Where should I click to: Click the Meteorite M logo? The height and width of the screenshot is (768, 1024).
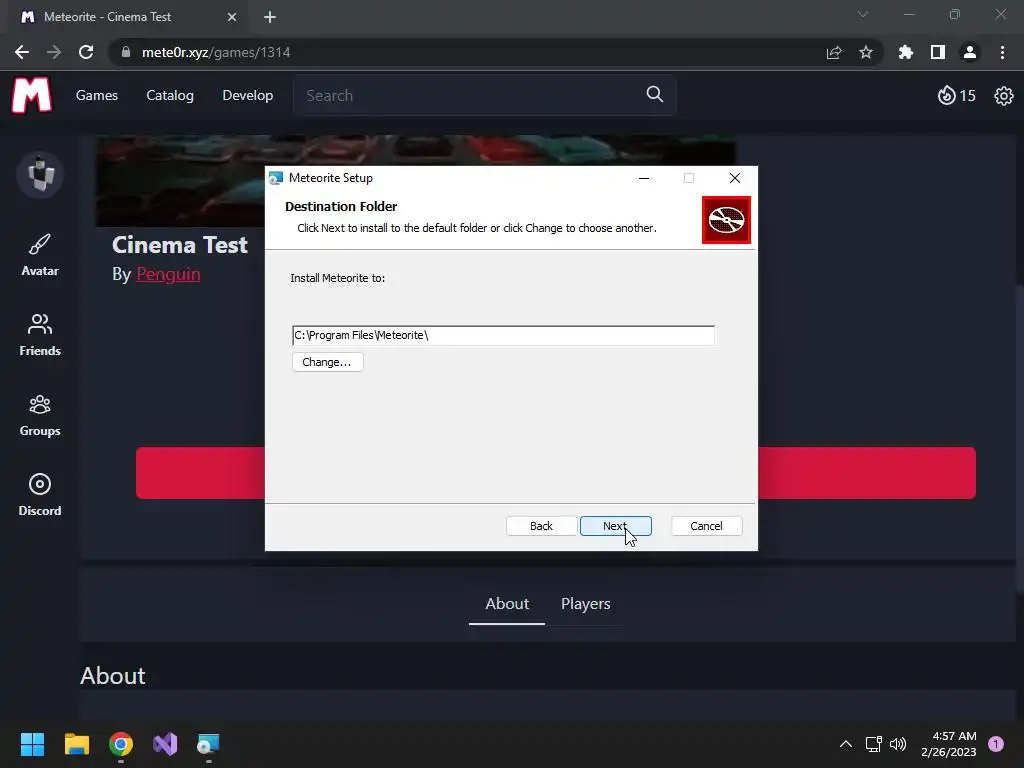point(31,95)
